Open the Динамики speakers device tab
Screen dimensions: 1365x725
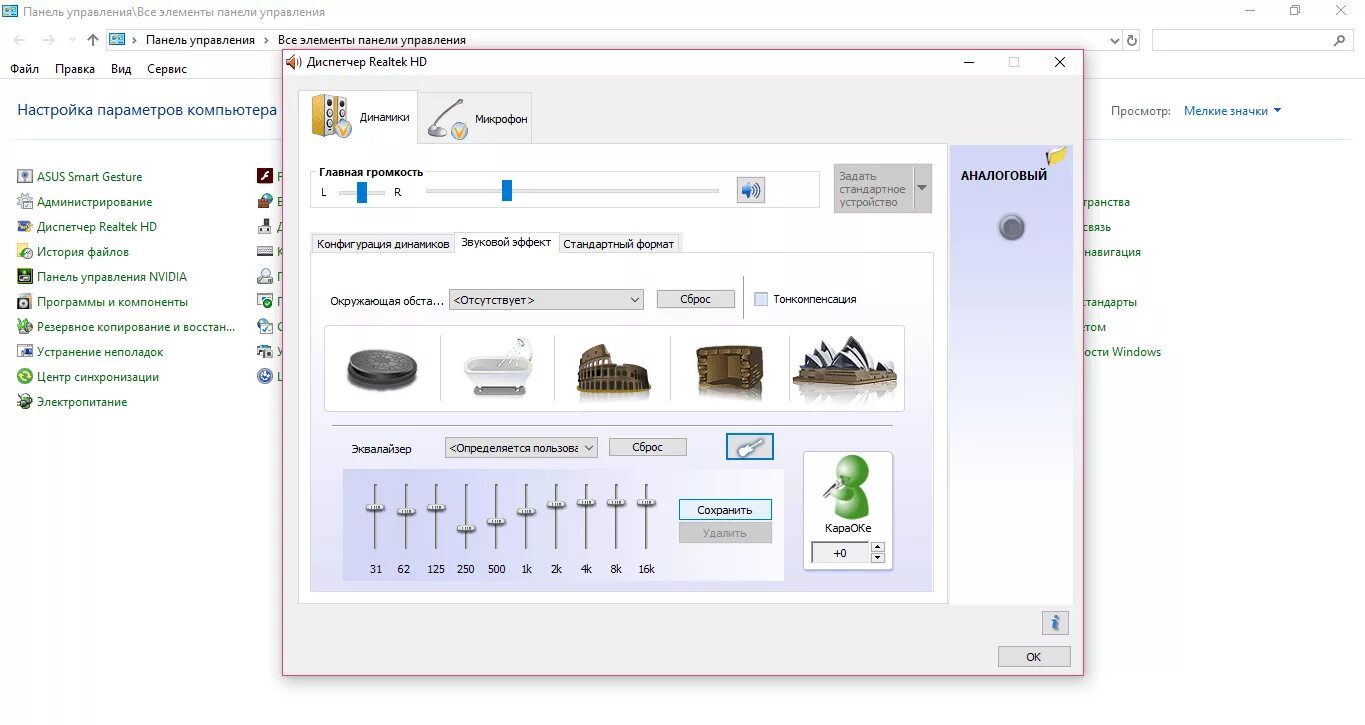[x=357, y=117]
